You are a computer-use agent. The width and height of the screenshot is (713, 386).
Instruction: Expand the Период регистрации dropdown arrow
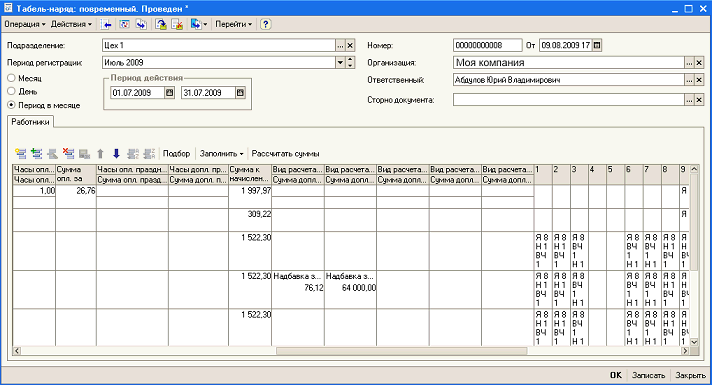[340, 63]
